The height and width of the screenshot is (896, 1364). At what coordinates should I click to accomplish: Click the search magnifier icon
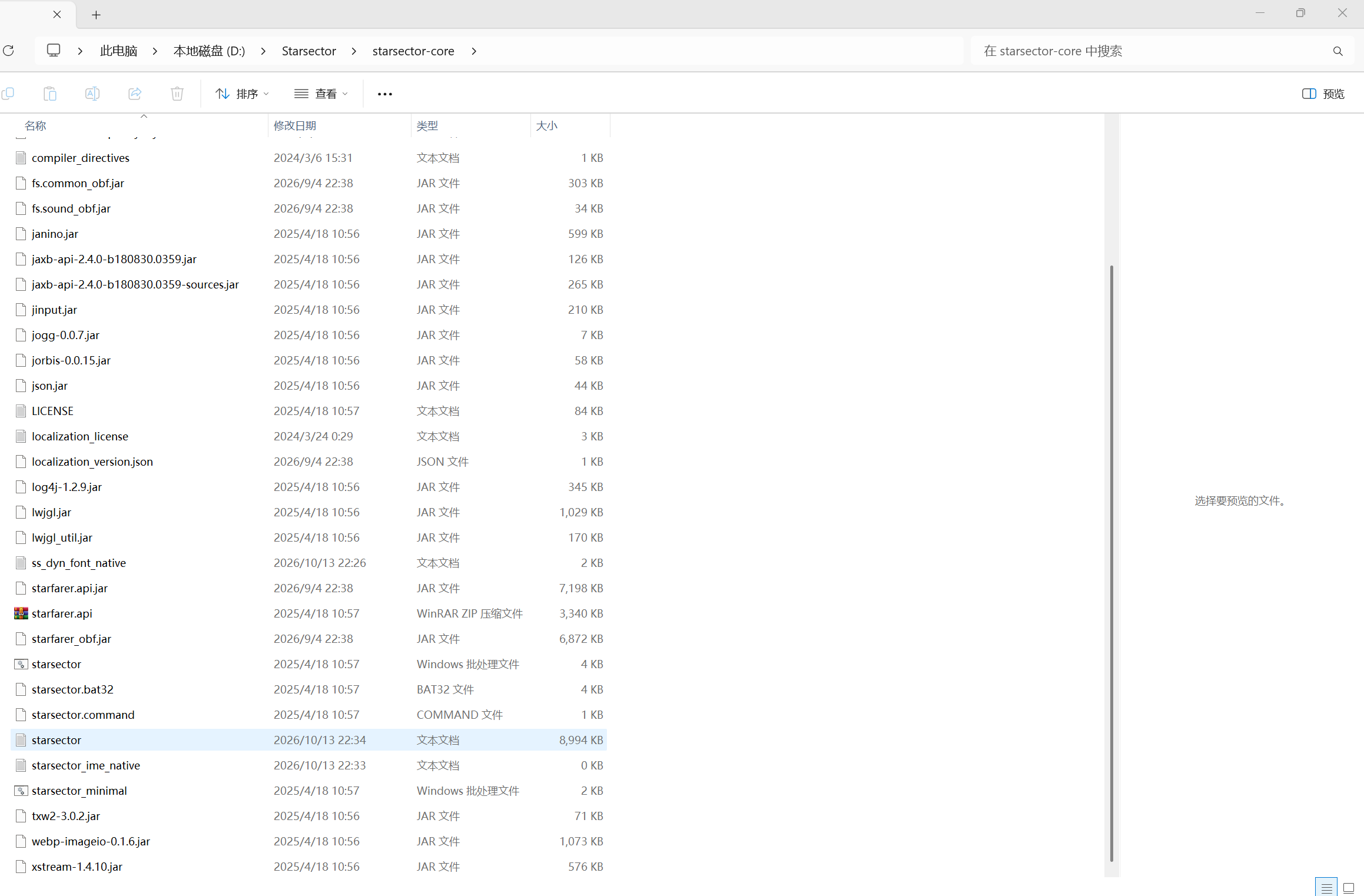click(x=1338, y=51)
